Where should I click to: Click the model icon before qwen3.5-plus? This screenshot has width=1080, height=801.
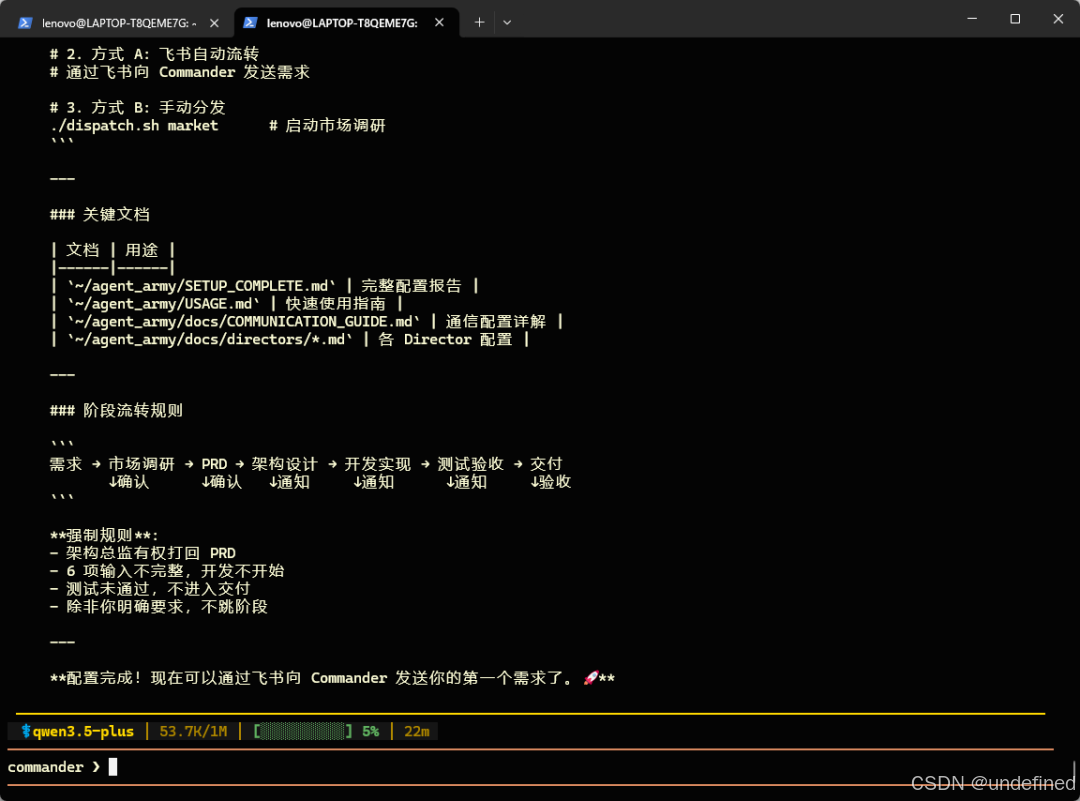[26, 731]
